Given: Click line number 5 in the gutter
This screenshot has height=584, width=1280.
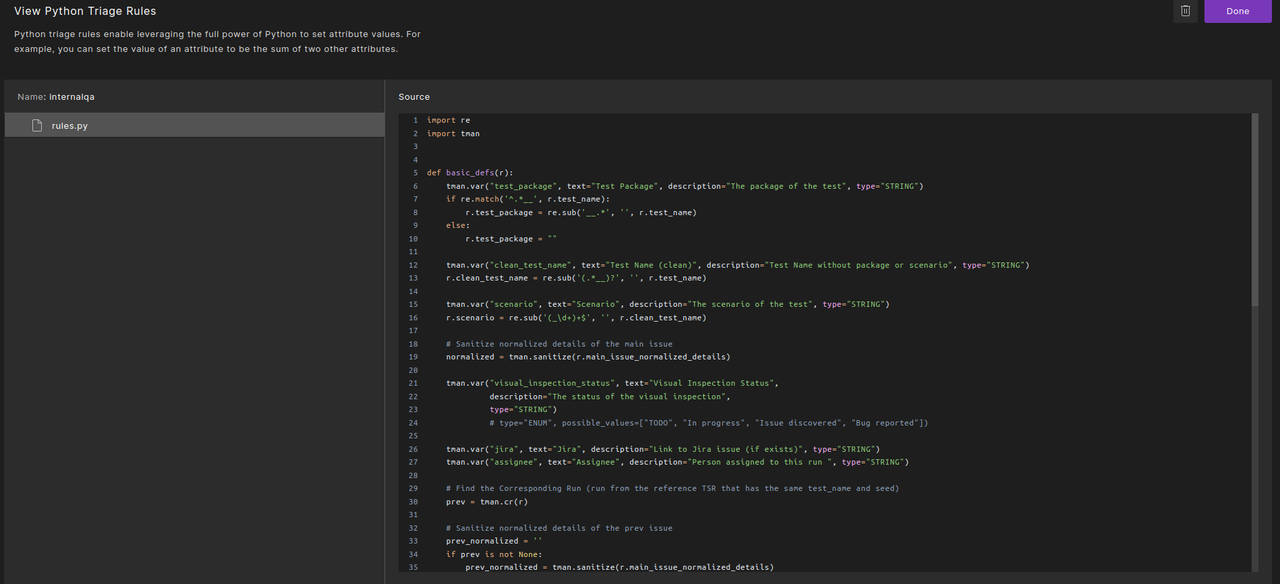Looking at the screenshot, I should coord(415,173).
